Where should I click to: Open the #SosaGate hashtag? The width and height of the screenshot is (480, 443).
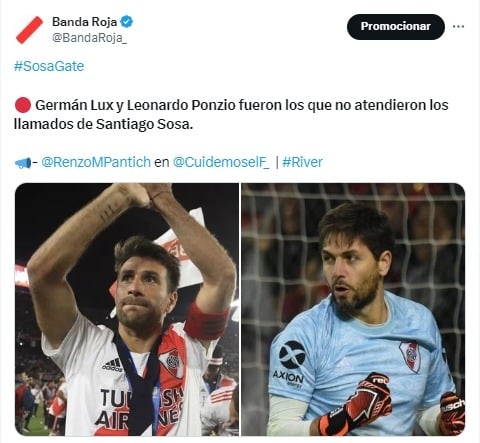tap(49, 66)
